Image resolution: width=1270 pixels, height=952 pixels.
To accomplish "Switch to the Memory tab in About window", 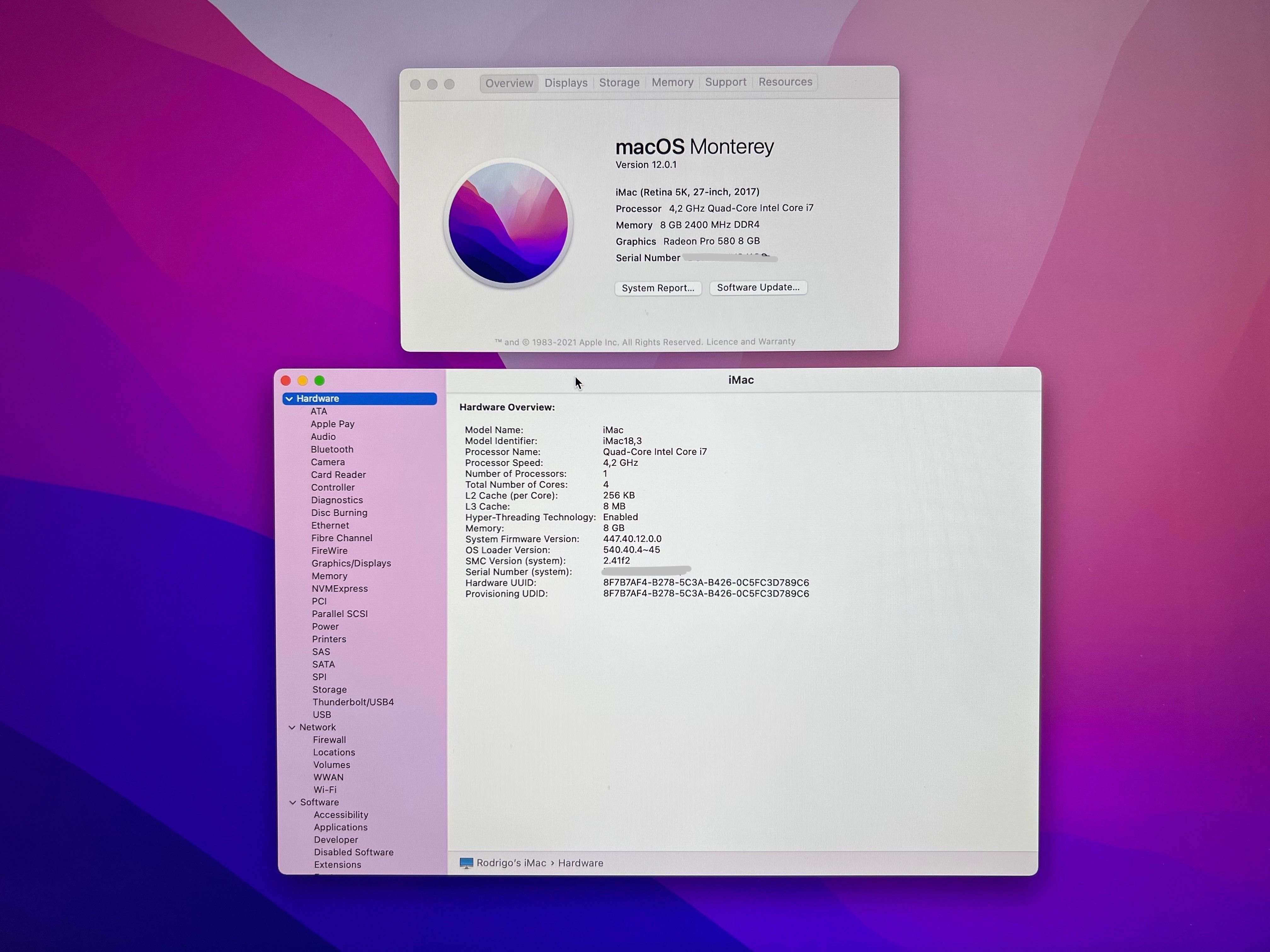I will (x=672, y=82).
